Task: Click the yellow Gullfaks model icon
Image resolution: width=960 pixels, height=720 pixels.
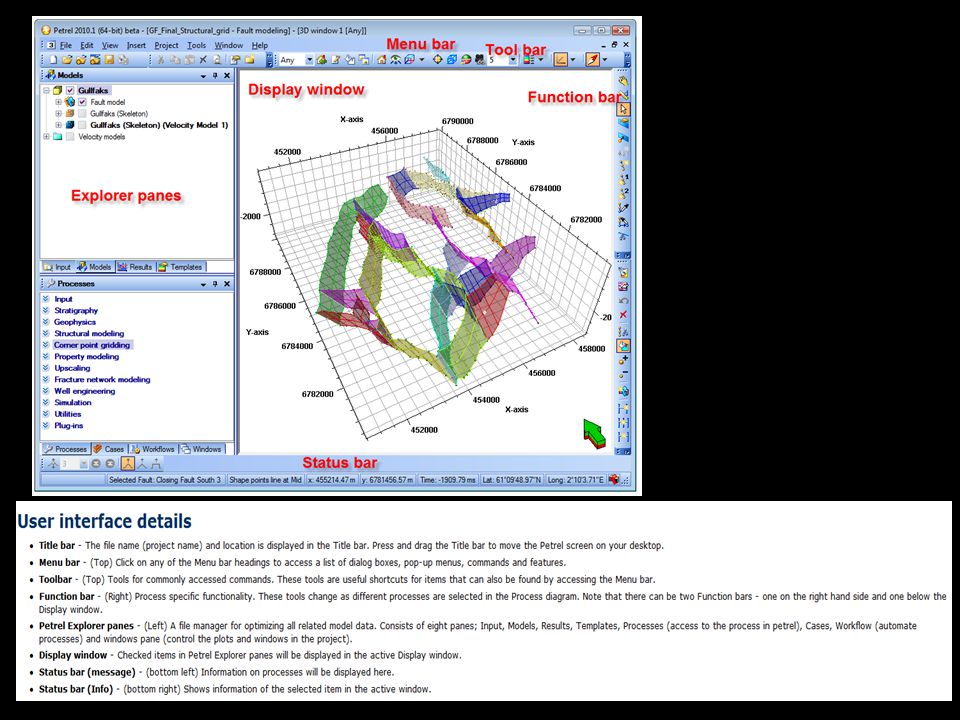Action: (x=58, y=91)
